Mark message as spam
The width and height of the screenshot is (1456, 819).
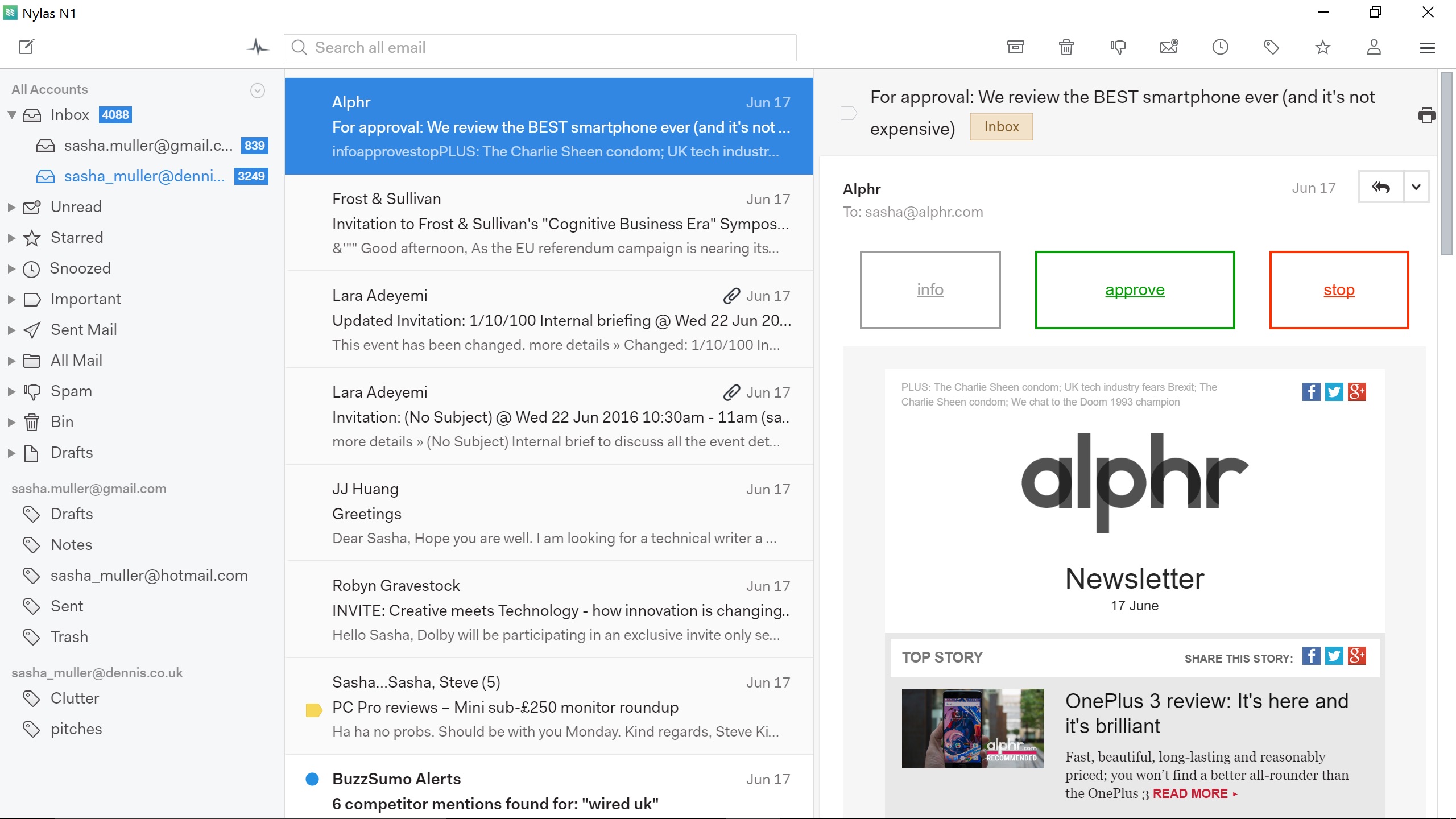tap(1118, 47)
